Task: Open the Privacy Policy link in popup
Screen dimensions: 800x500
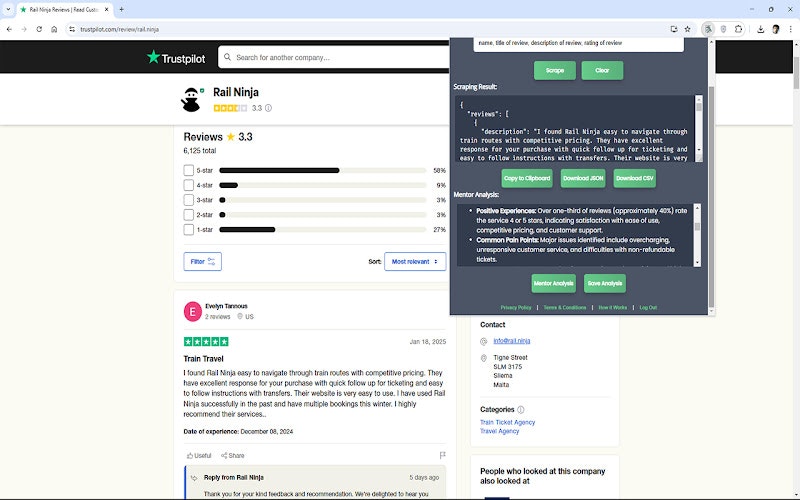Action: click(x=516, y=308)
